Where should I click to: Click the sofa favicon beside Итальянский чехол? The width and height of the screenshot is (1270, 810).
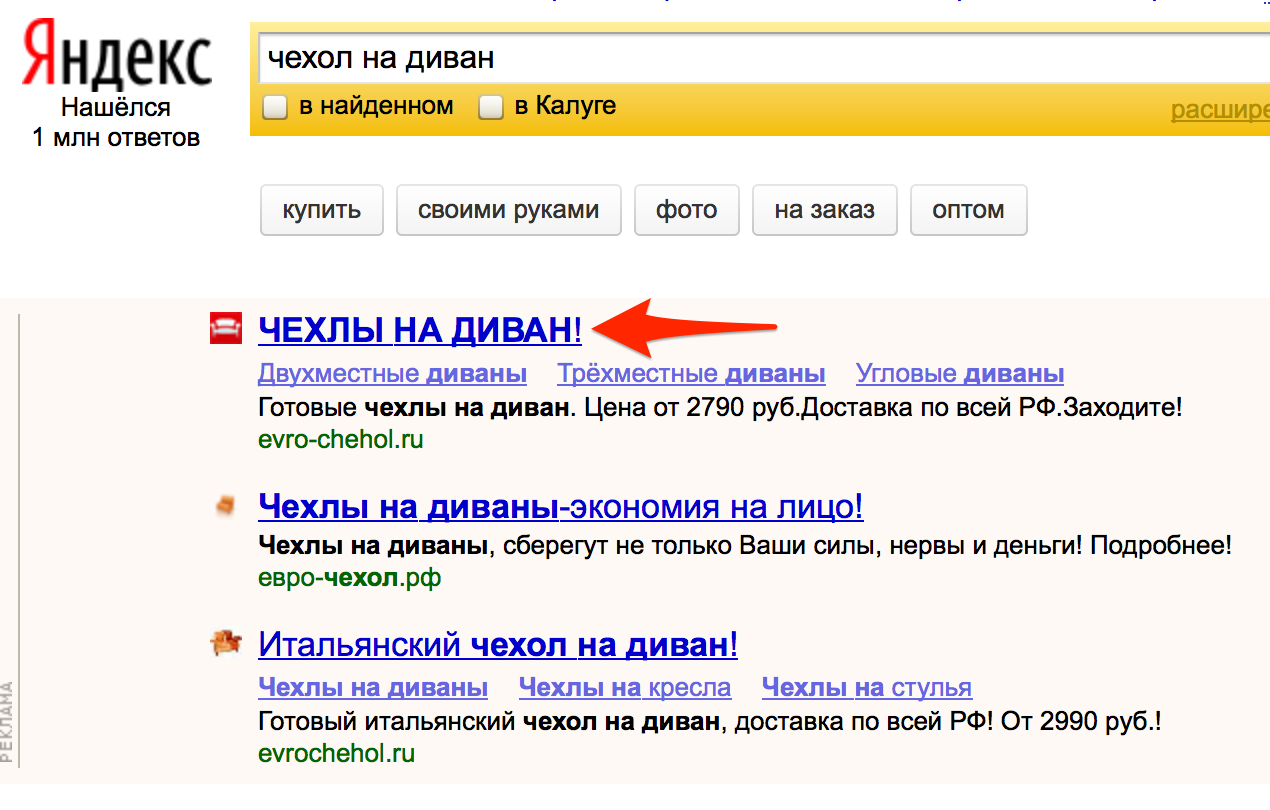click(x=226, y=643)
